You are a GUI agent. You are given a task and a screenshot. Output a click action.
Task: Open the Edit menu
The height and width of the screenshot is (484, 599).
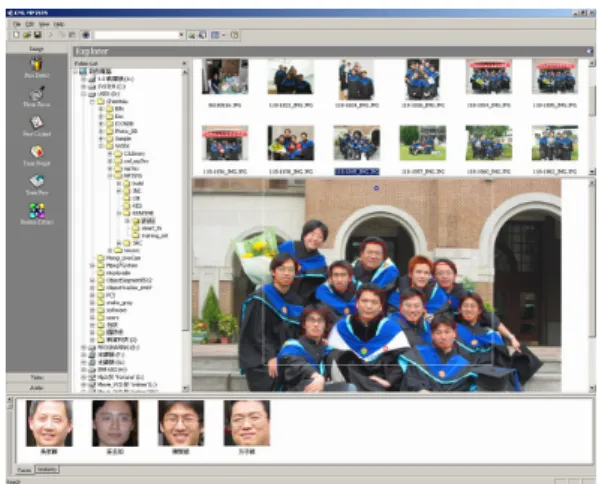[x=29, y=24]
